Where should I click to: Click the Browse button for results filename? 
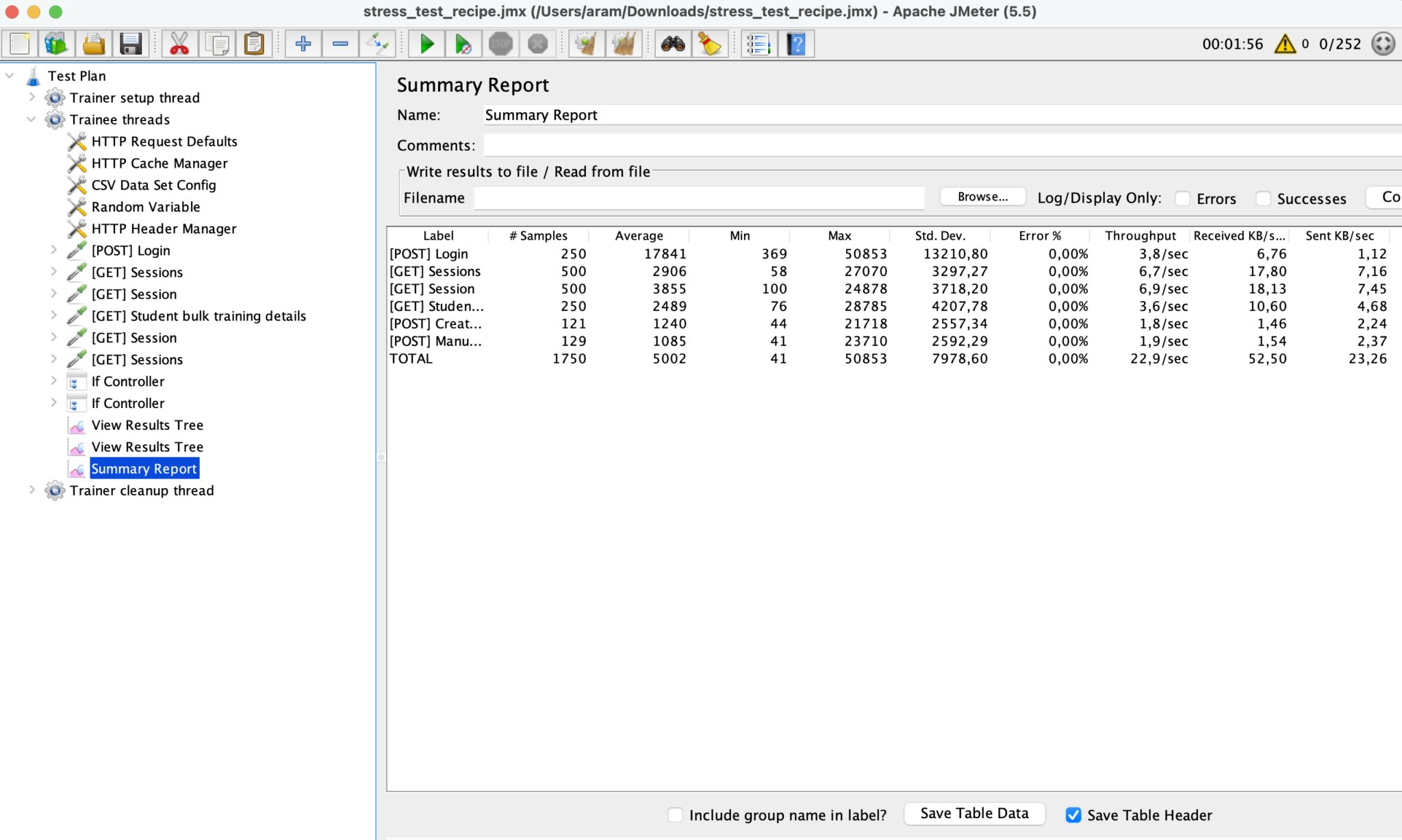982,196
